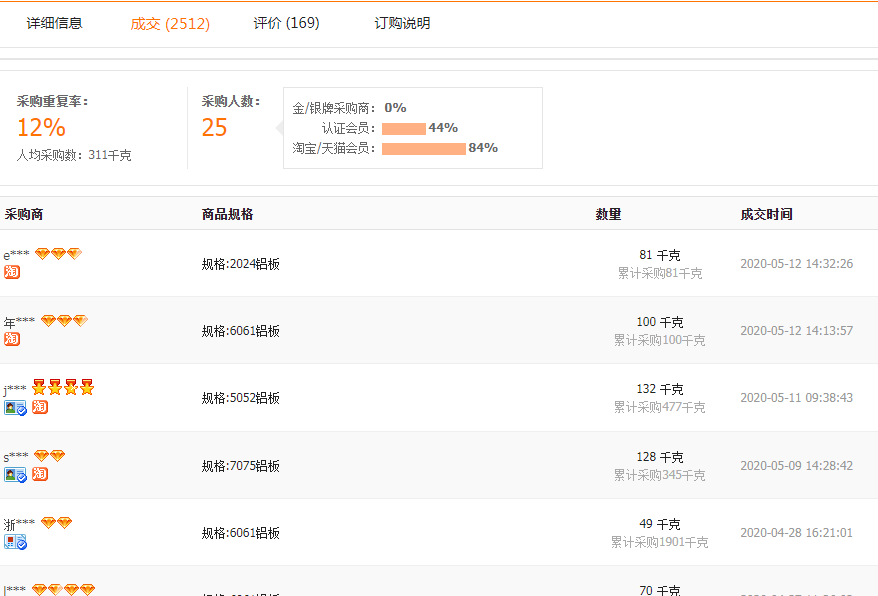878x596 pixels.
Task: Switch to the 评价 (169) tab
Action: pyautogui.click(x=286, y=24)
